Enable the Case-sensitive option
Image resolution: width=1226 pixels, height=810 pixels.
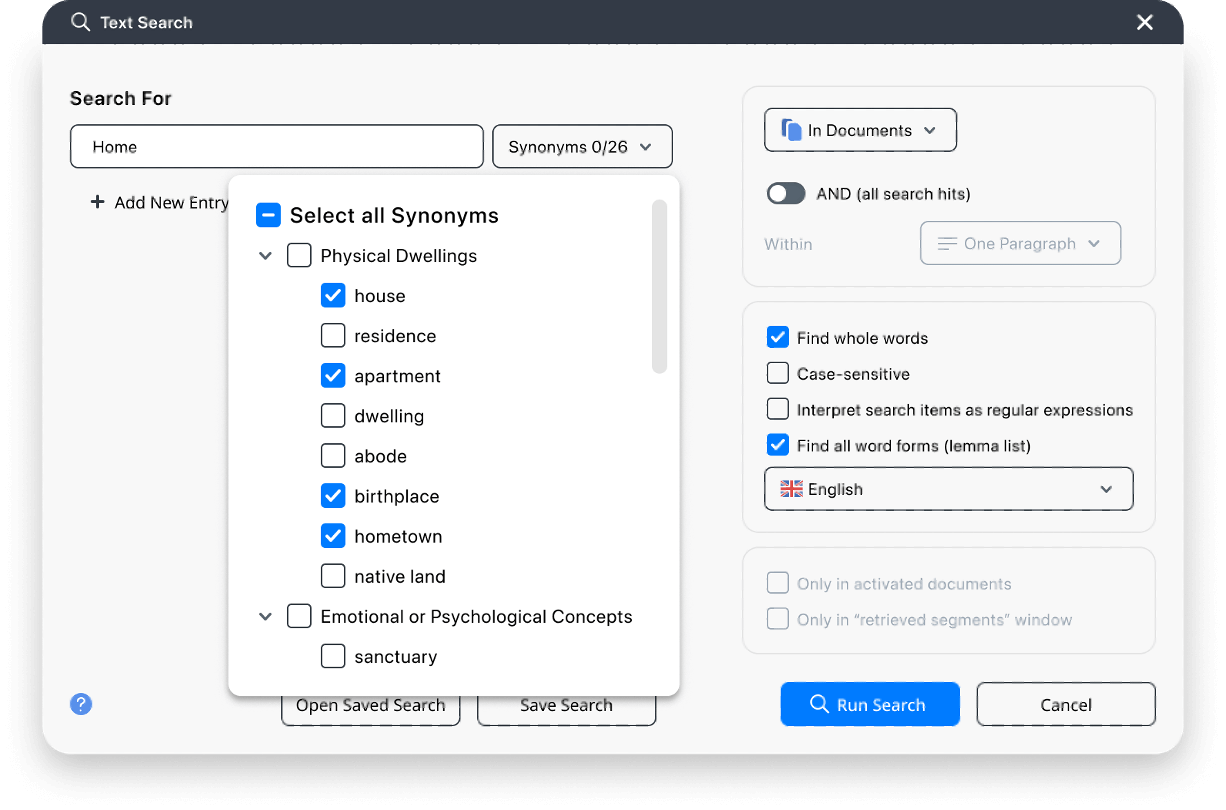[778, 374]
